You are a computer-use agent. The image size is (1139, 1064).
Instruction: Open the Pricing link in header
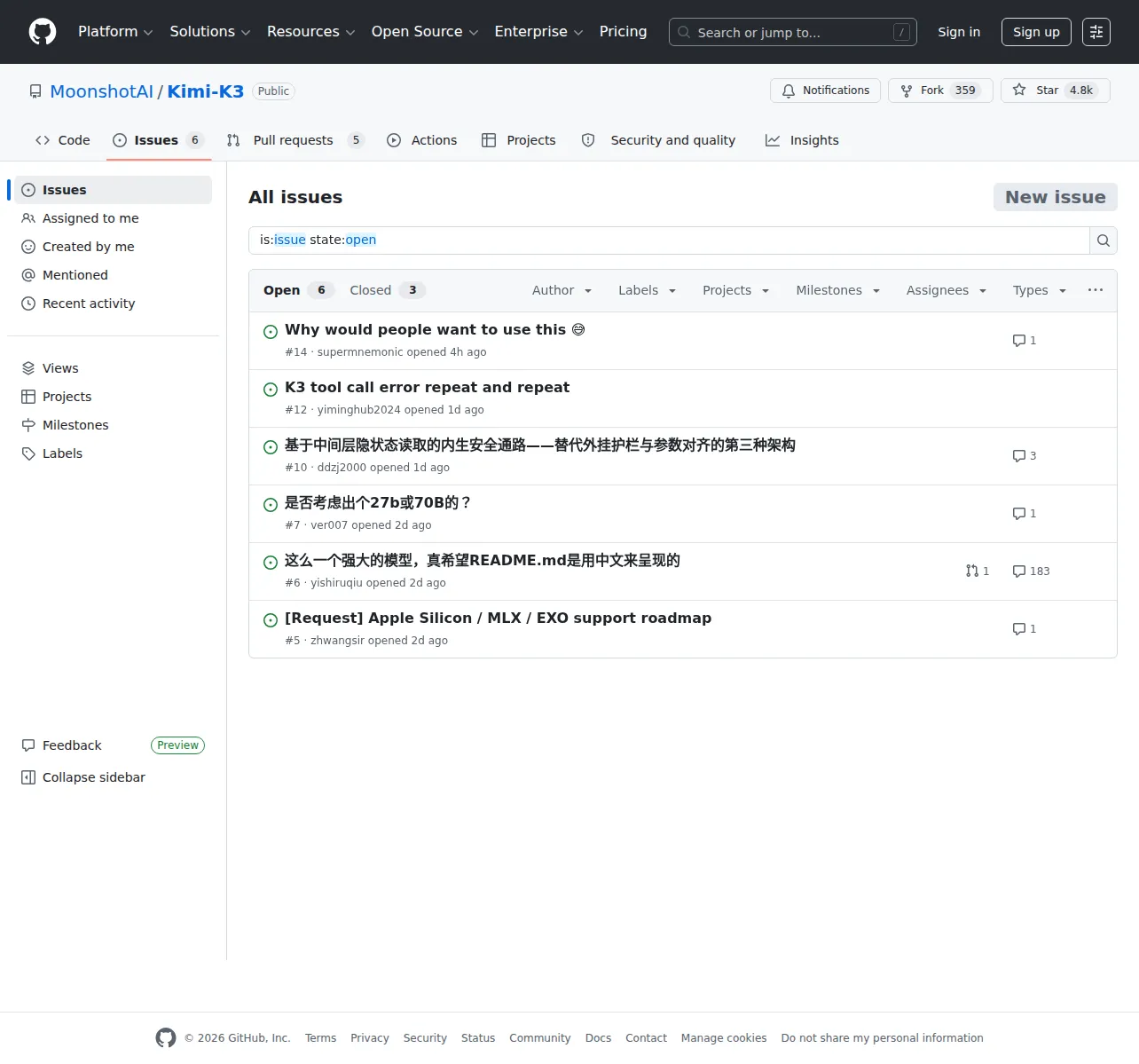(x=623, y=32)
